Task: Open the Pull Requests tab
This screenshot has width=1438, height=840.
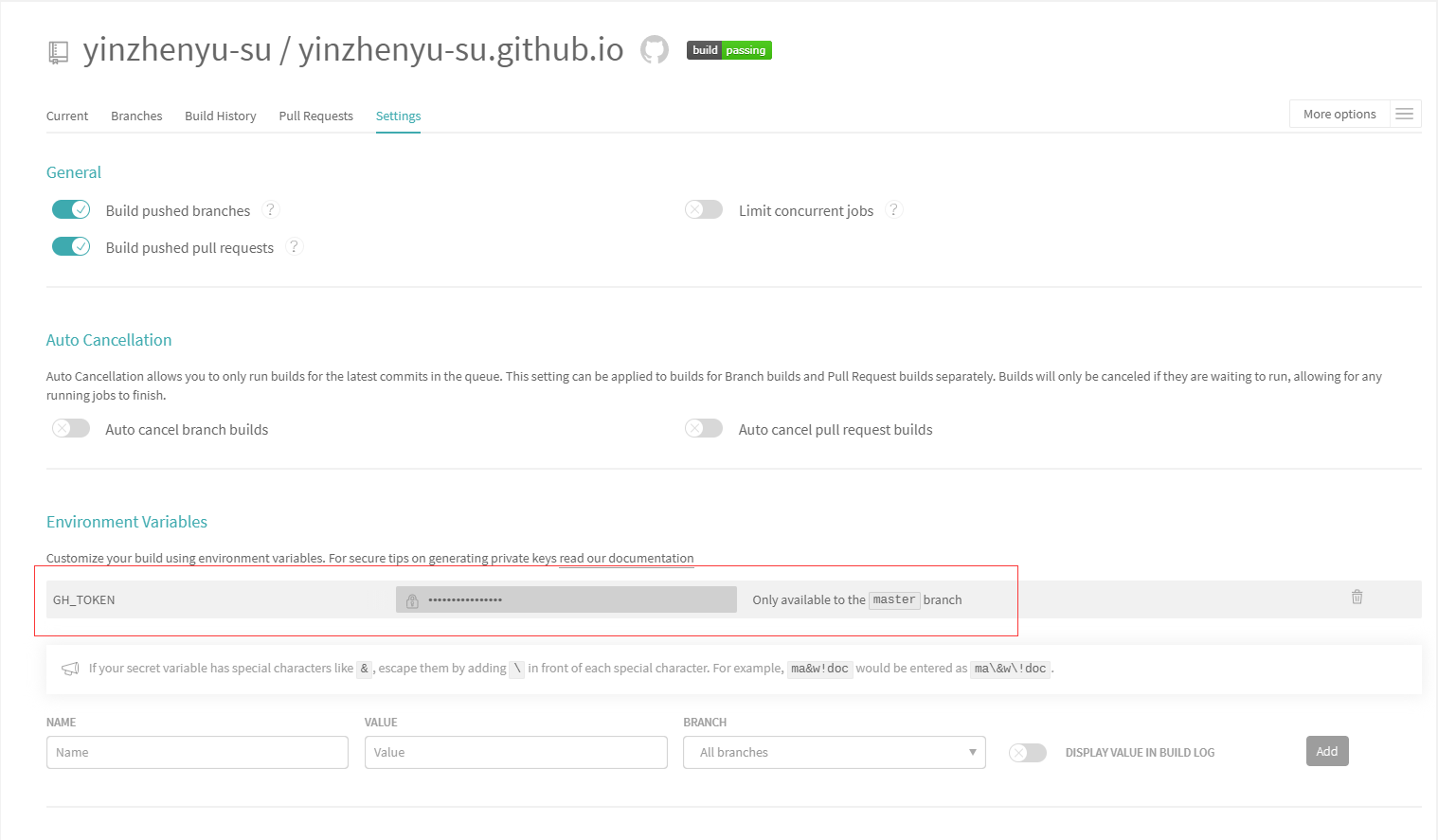Action: pyautogui.click(x=315, y=116)
